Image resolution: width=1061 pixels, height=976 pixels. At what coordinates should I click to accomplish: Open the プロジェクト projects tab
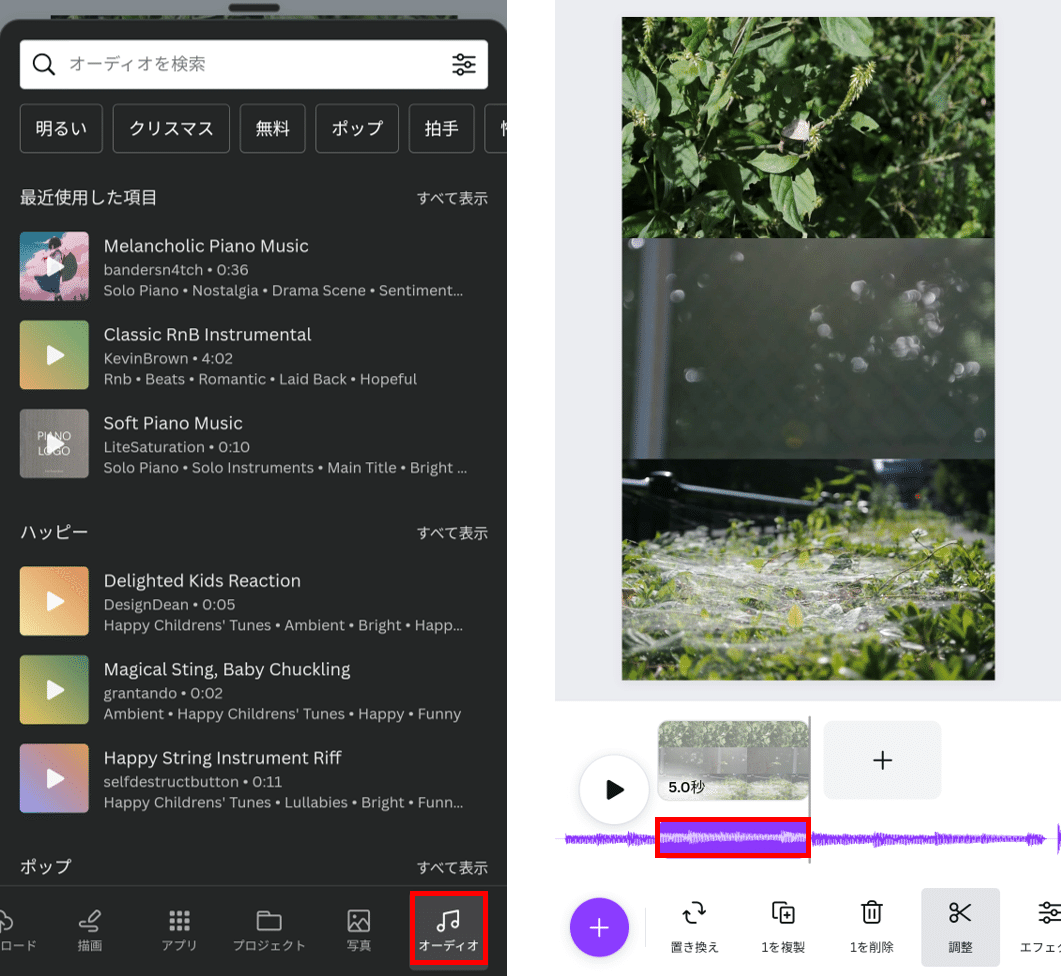pos(269,931)
